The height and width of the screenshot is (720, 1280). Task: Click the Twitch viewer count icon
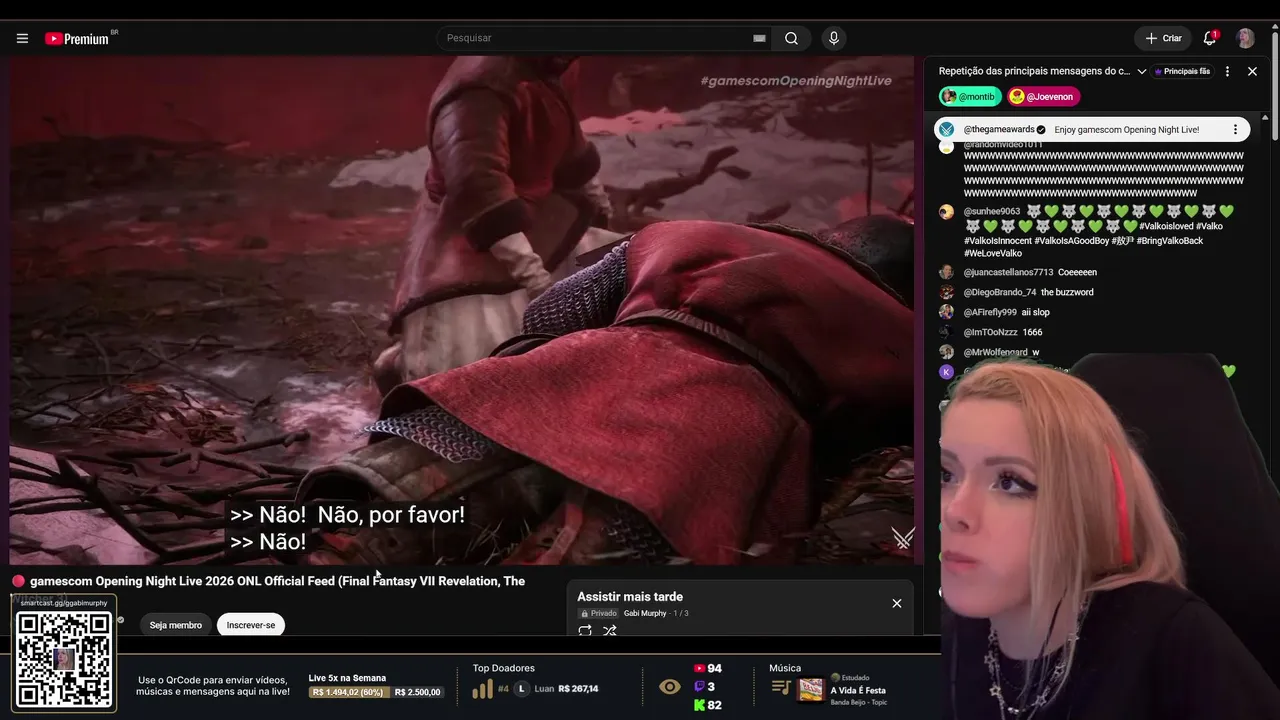coord(699,687)
